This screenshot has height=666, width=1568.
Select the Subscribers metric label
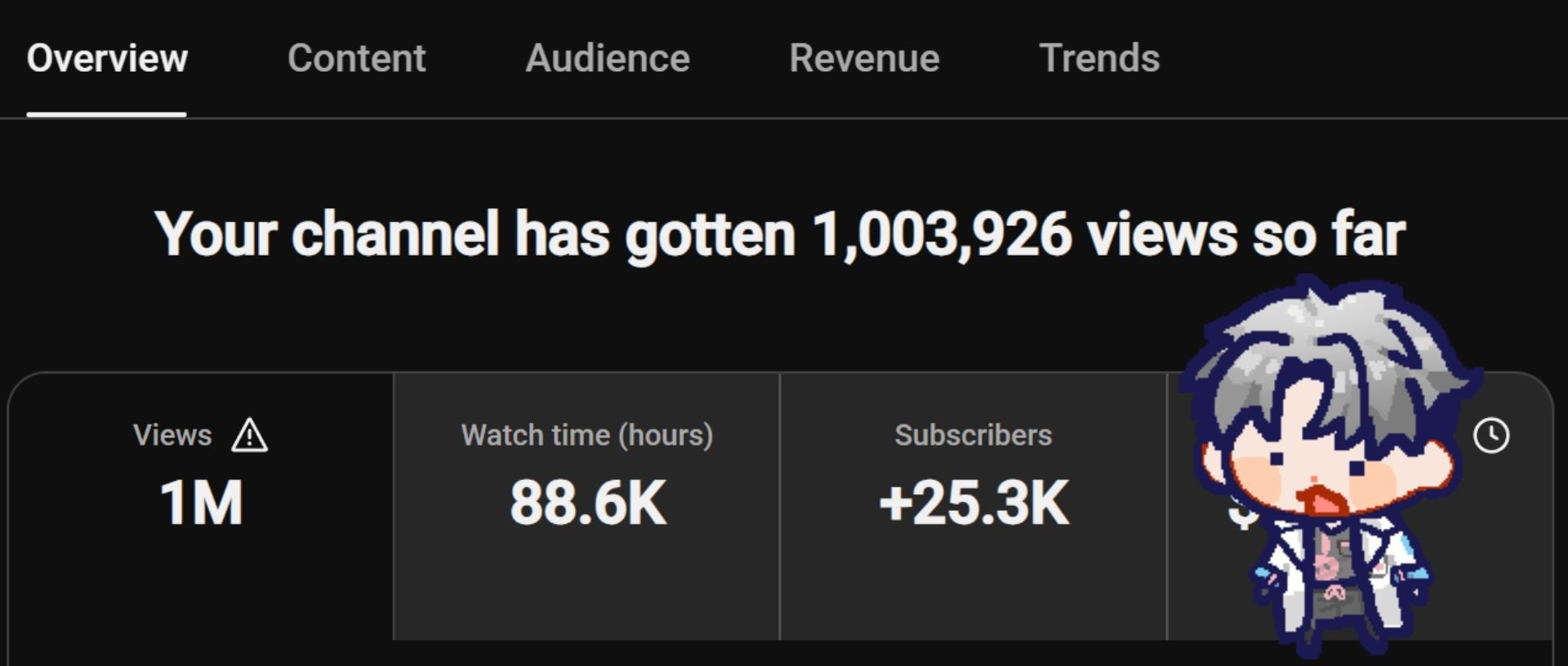(x=973, y=435)
